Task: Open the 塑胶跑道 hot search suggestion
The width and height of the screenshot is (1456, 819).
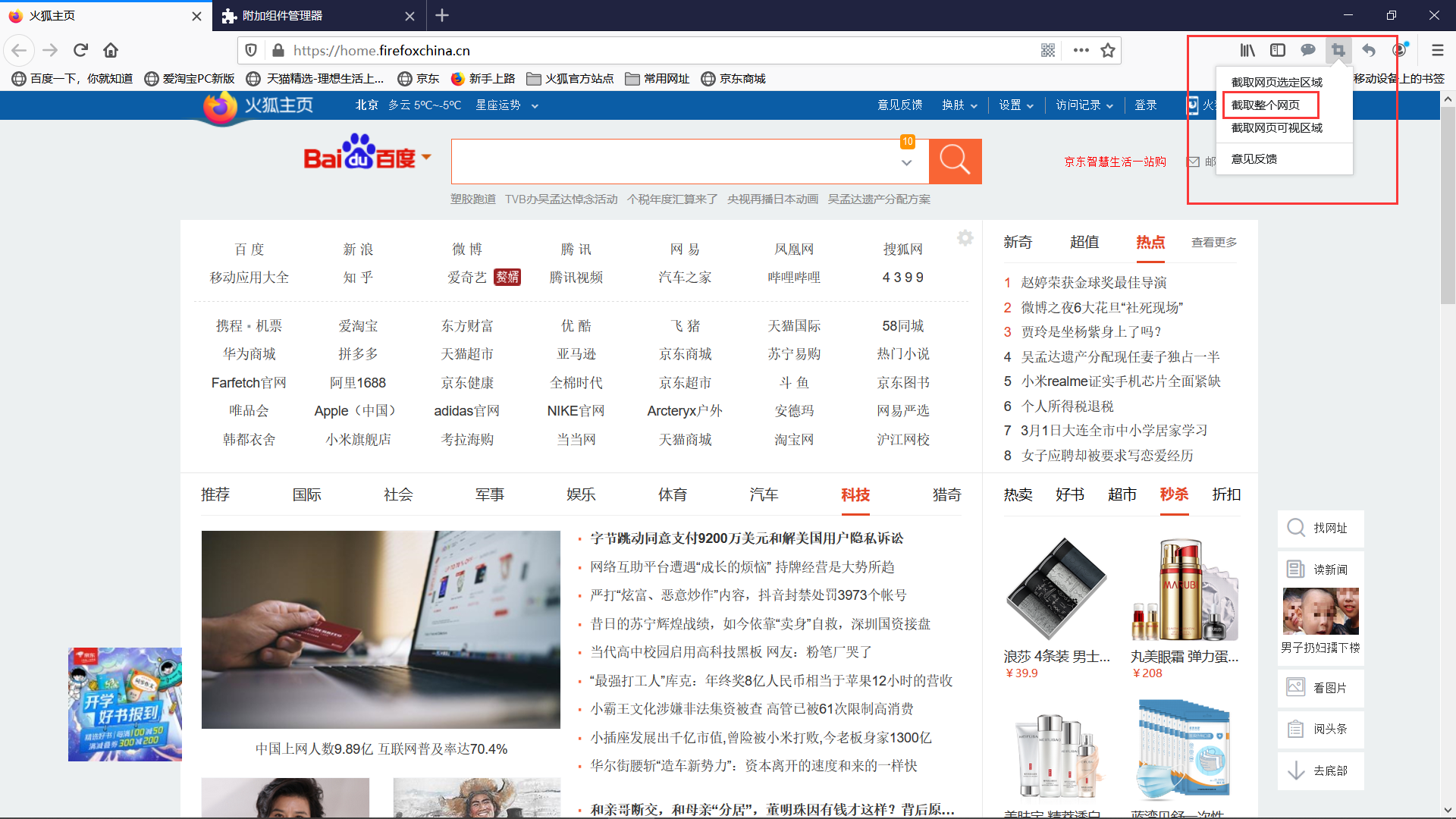Action: pos(473,199)
